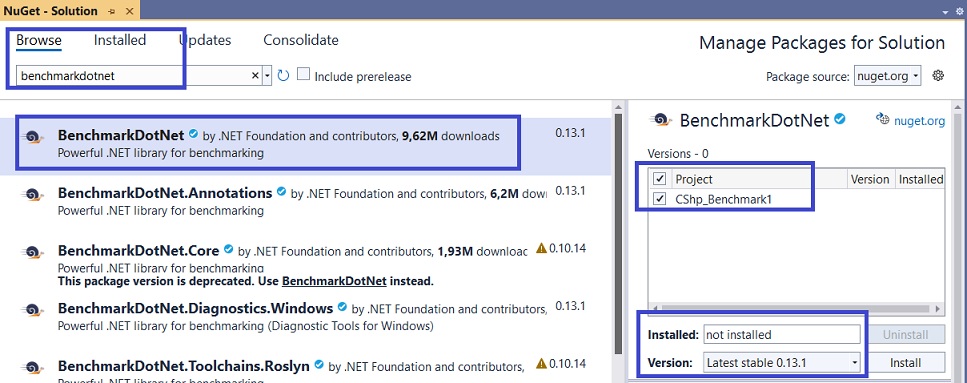Open the Package source dropdown

click(887, 76)
